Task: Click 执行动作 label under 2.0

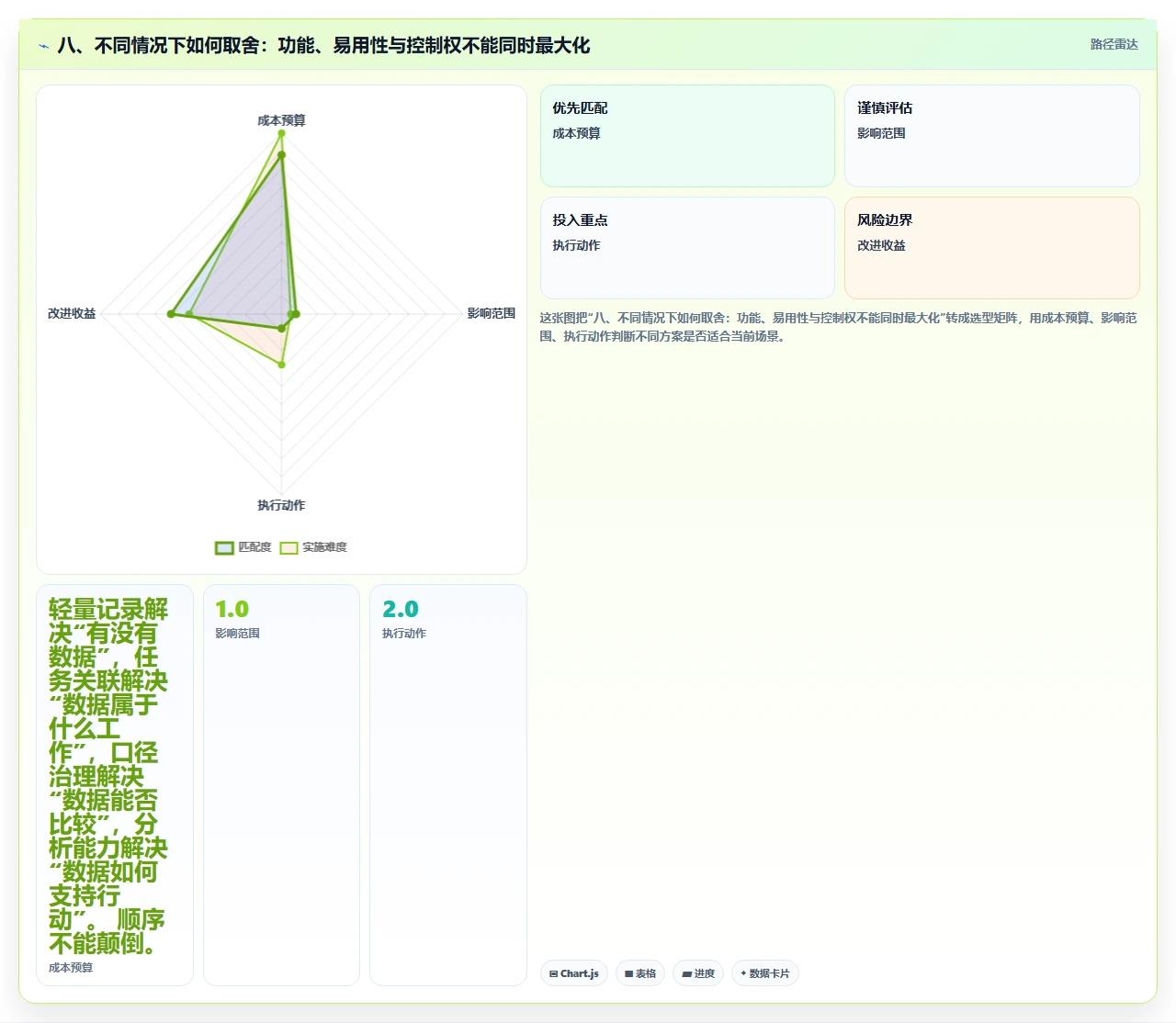Action: [x=404, y=634]
